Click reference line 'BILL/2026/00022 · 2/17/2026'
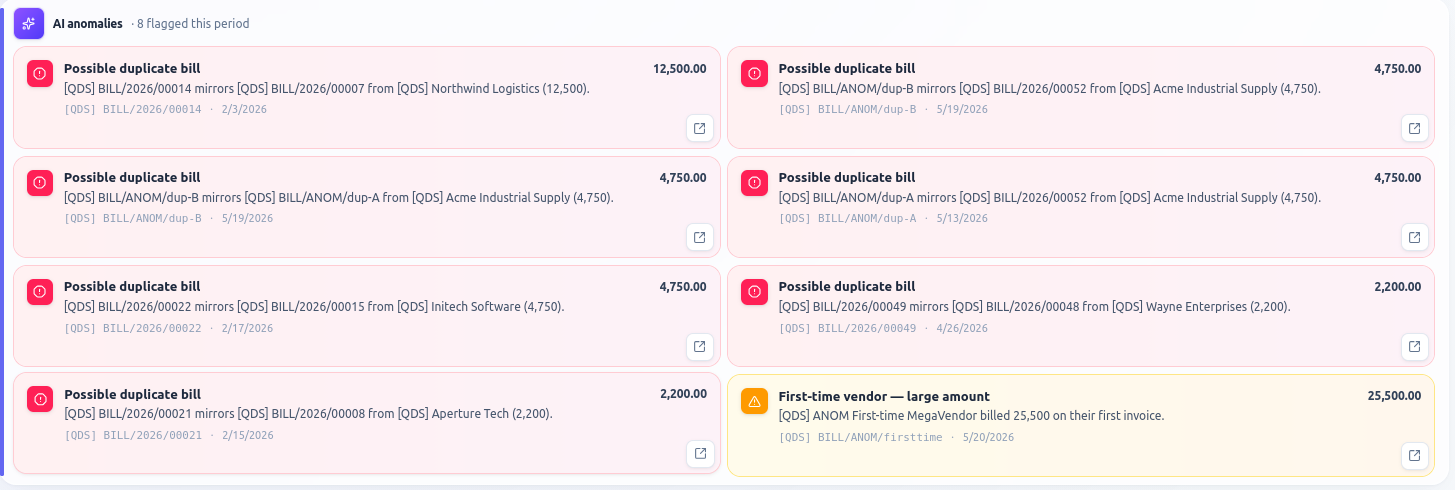 (169, 328)
